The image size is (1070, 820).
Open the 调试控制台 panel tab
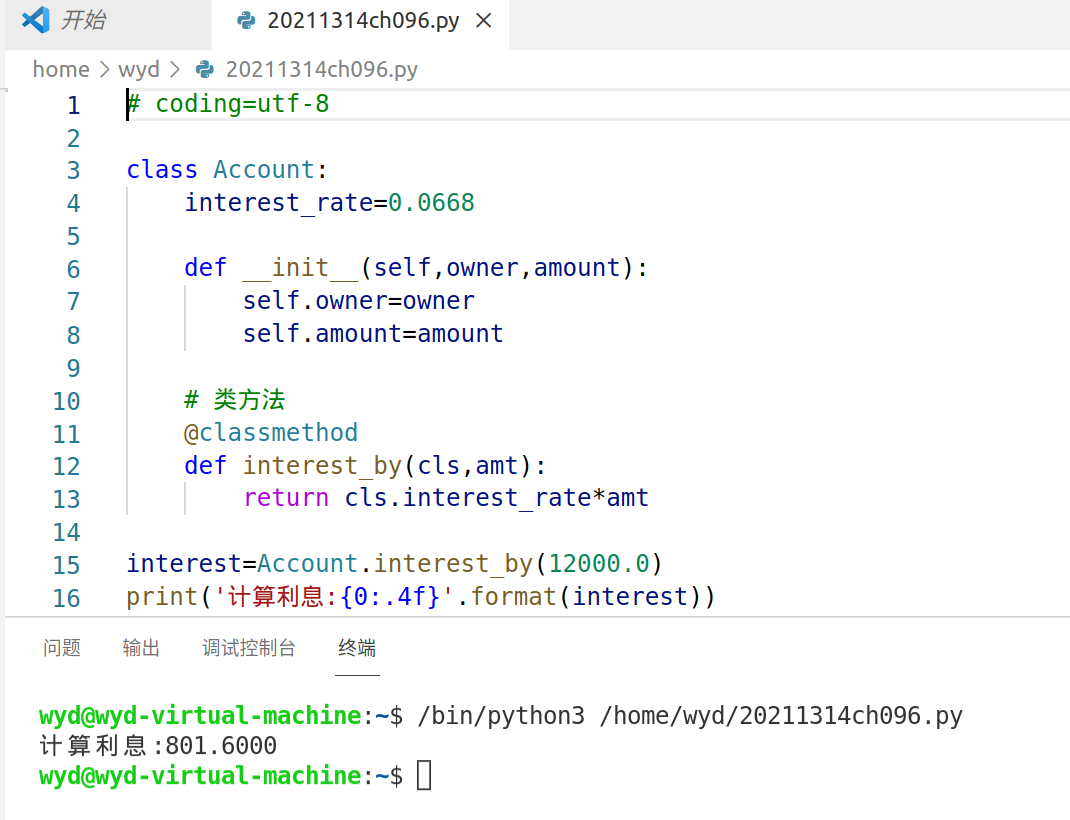click(248, 647)
